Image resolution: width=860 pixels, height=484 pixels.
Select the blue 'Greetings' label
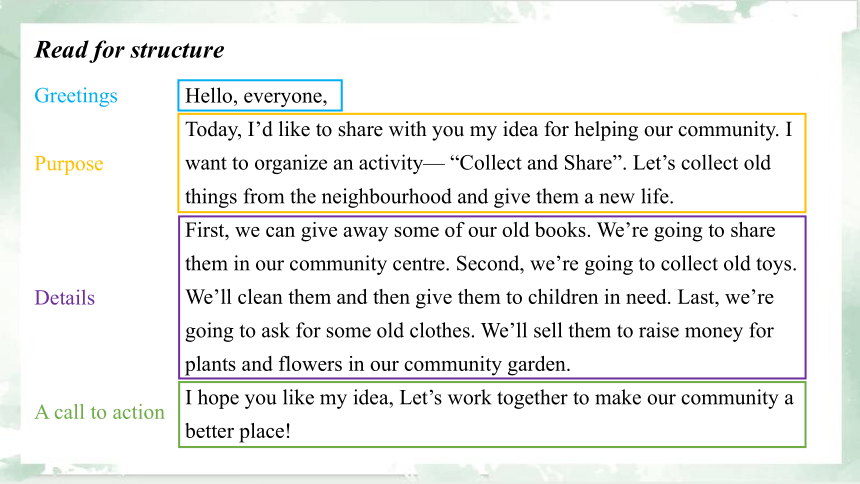pyautogui.click(x=76, y=95)
